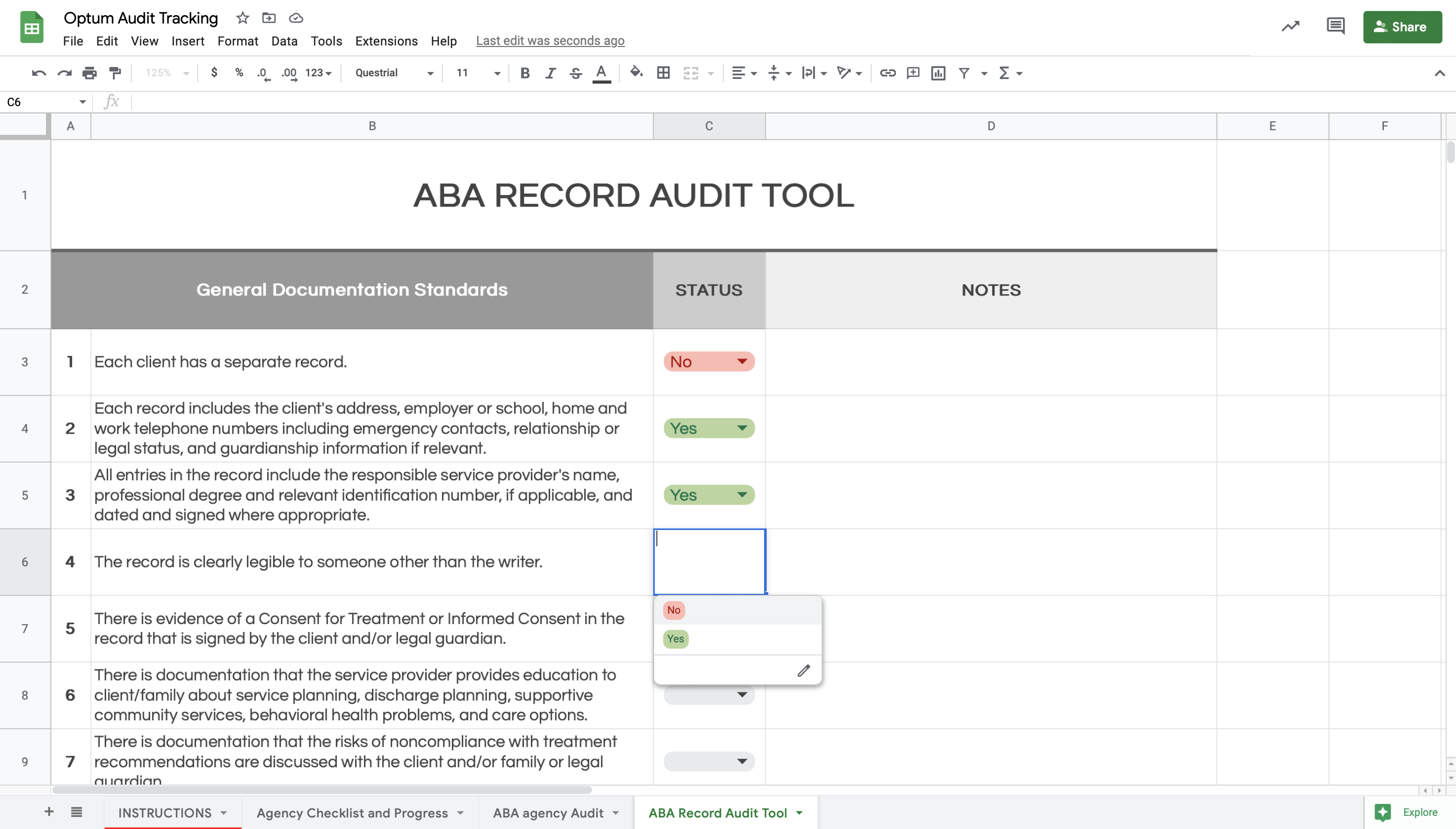Open comment history icon near Share

[x=1335, y=26]
